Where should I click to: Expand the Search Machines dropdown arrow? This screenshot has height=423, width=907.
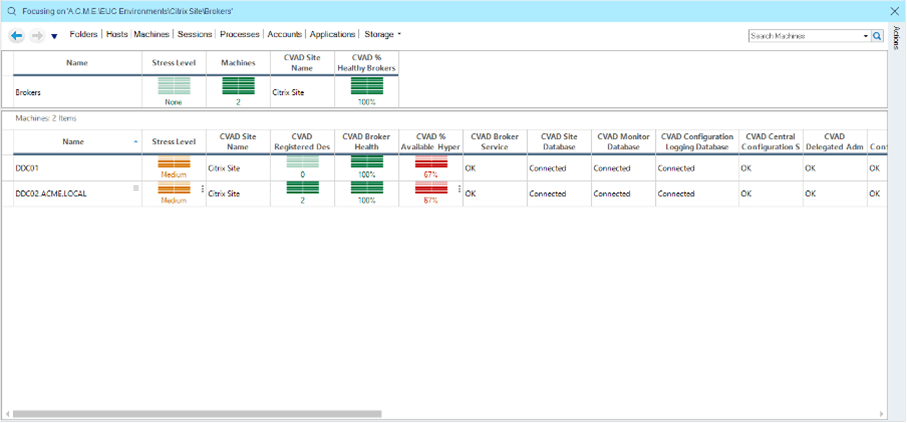pyautogui.click(x=866, y=36)
